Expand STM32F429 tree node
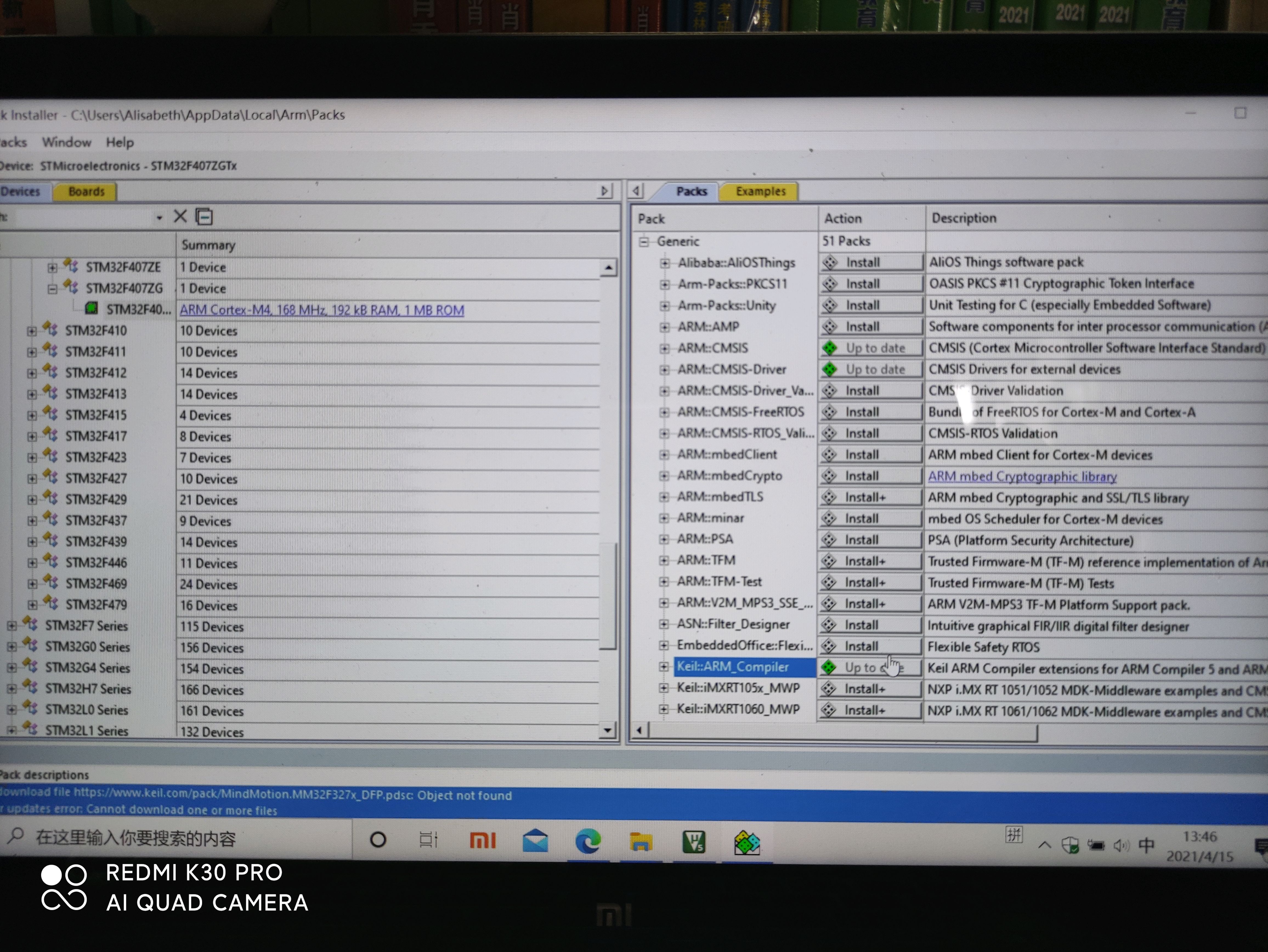Screen dimensions: 1268x952 coord(32,499)
